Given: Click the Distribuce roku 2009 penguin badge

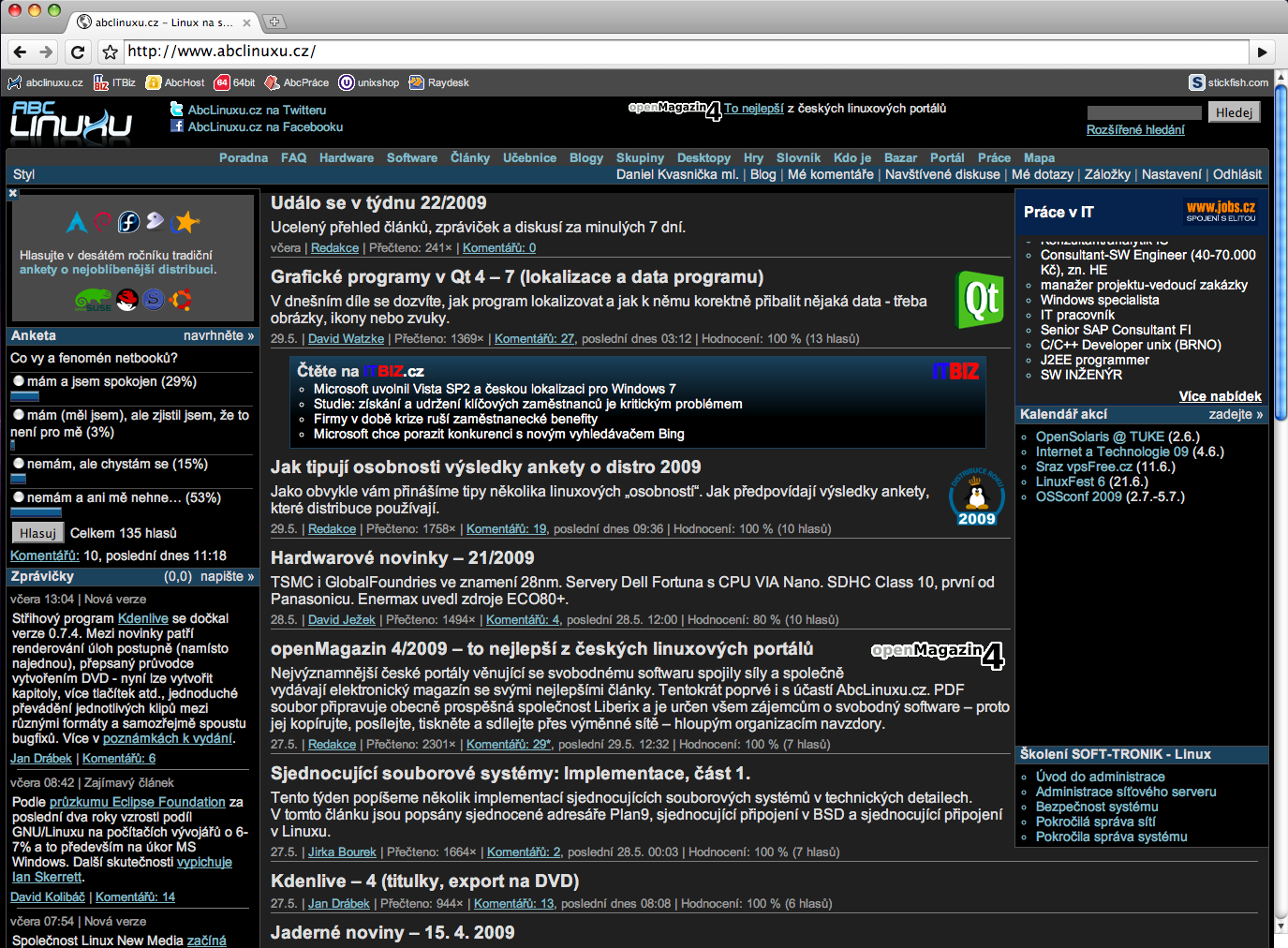Looking at the screenshot, I should pos(976,496).
